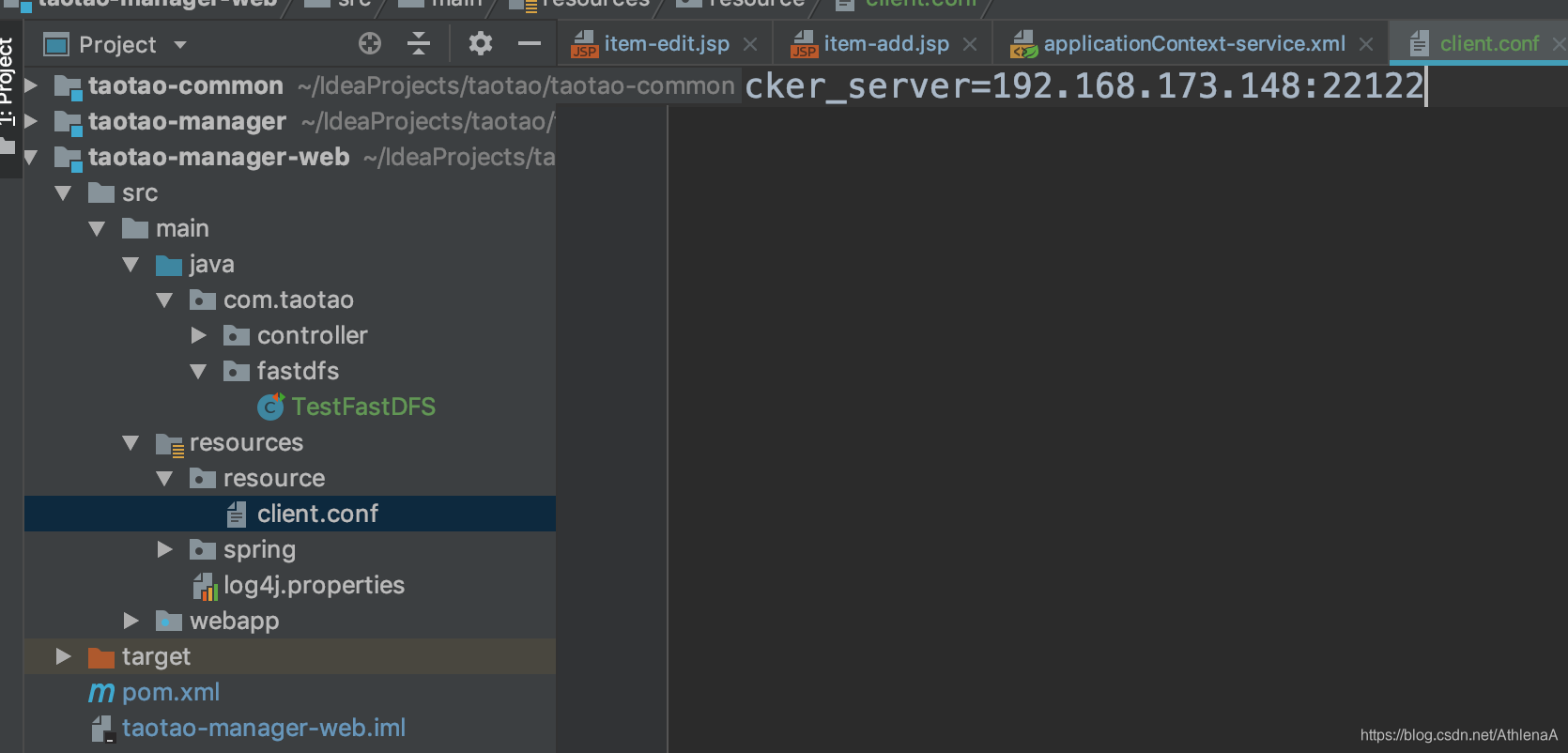Click the fastdfs package icon
This screenshot has width=1568, height=753.
pyautogui.click(x=237, y=372)
